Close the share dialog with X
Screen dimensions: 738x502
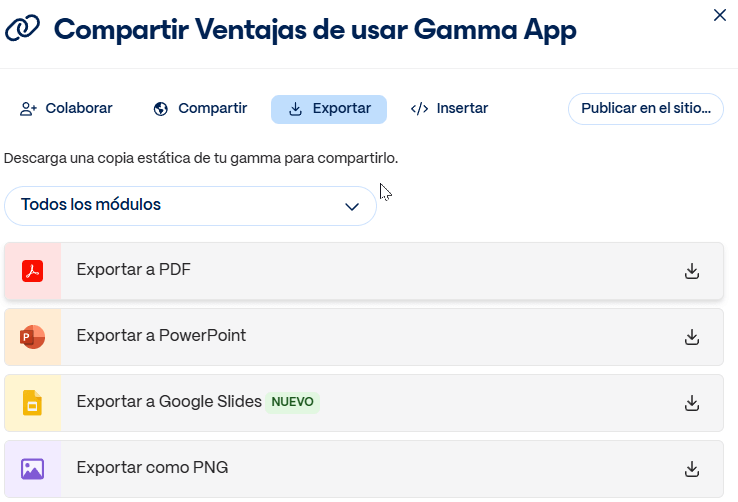click(x=719, y=15)
